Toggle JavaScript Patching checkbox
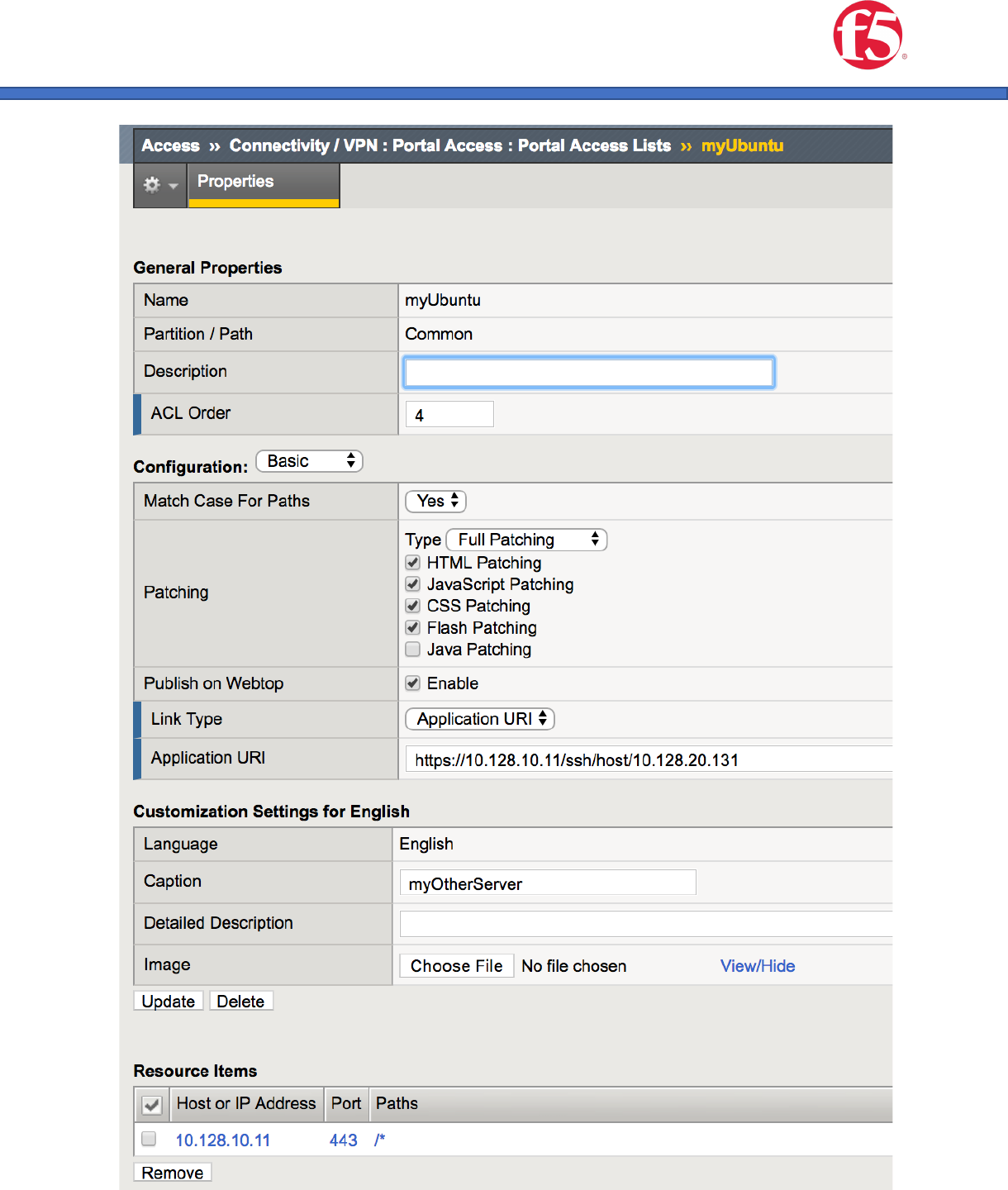The height and width of the screenshot is (1190, 1008). pyautogui.click(x=413, y=584)
